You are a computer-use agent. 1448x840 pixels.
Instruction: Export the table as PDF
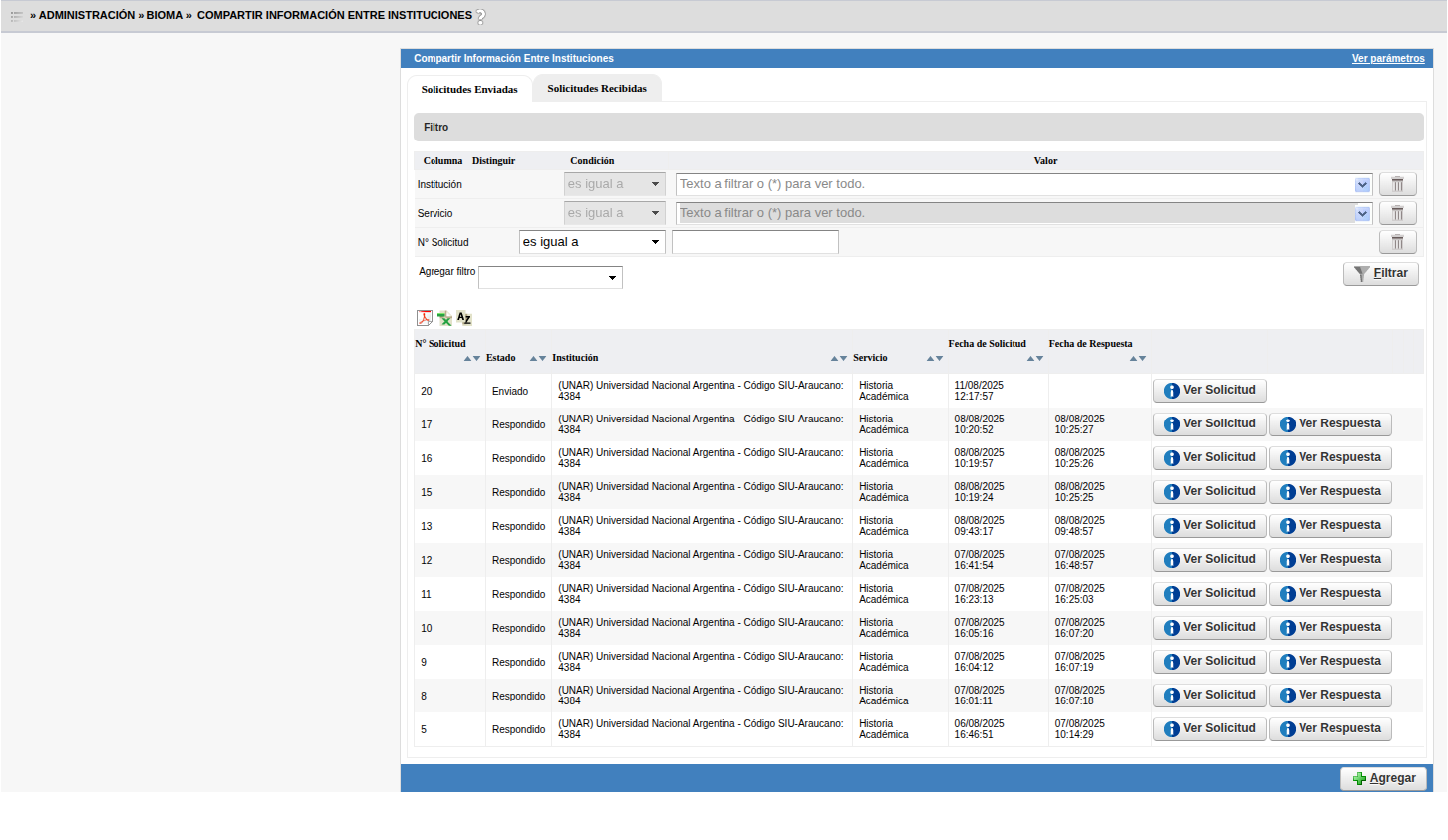coord(424,318)
